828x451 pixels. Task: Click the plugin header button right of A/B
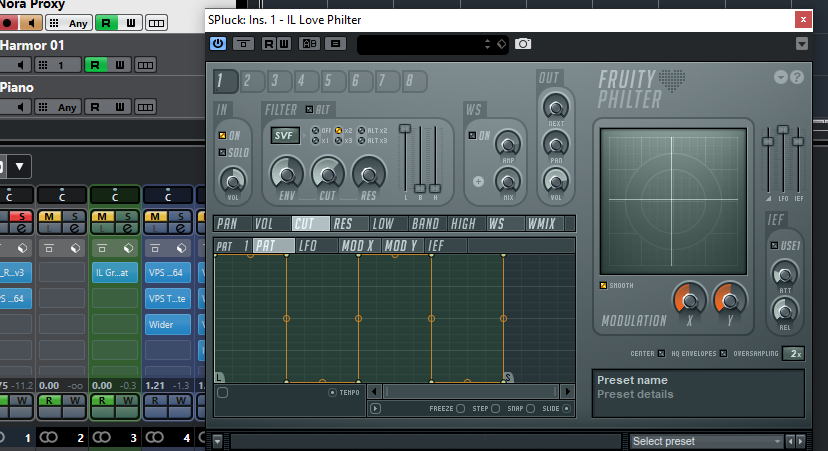335,43
